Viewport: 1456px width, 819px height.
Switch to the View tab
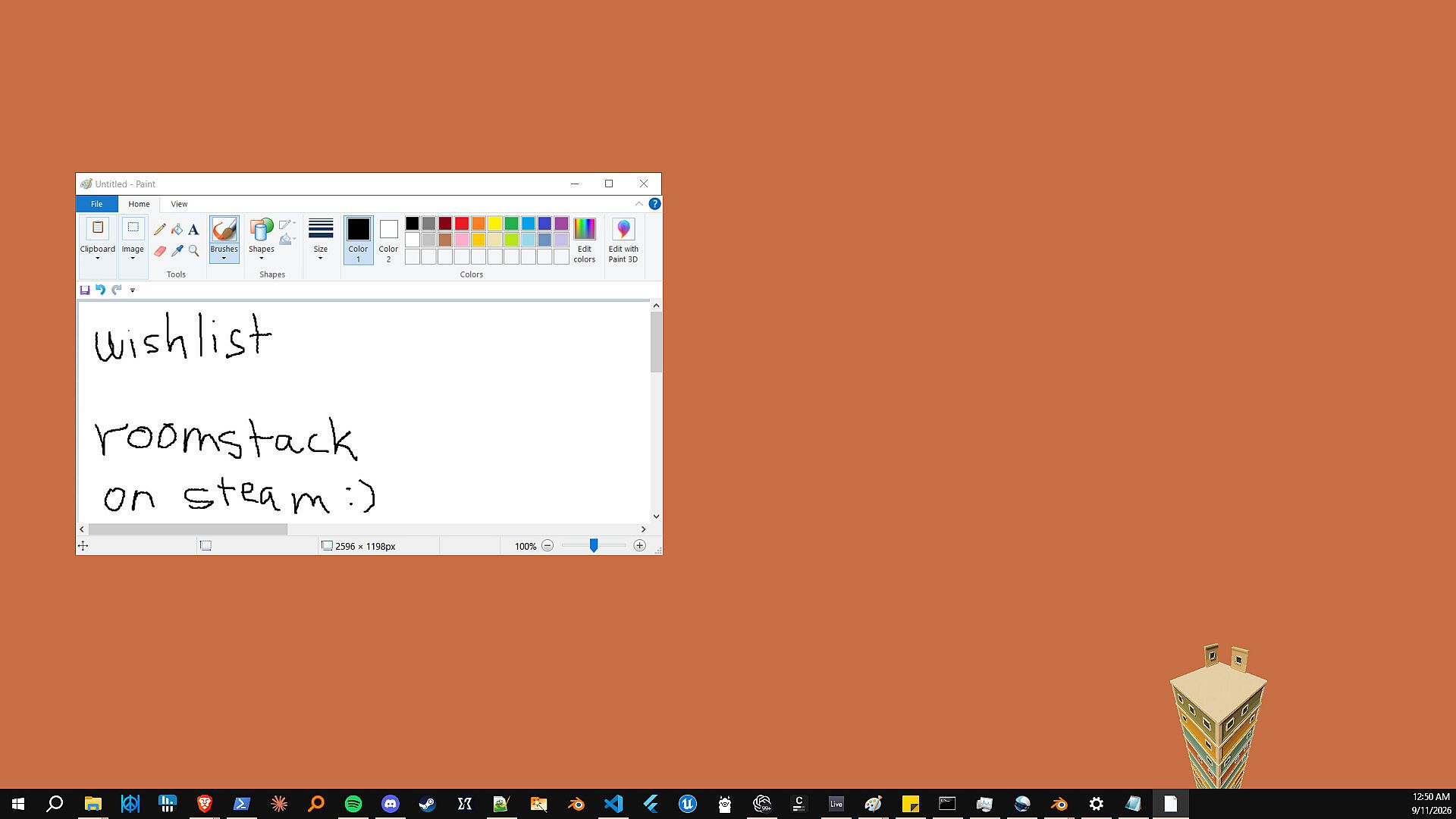(x=179, y=203)
